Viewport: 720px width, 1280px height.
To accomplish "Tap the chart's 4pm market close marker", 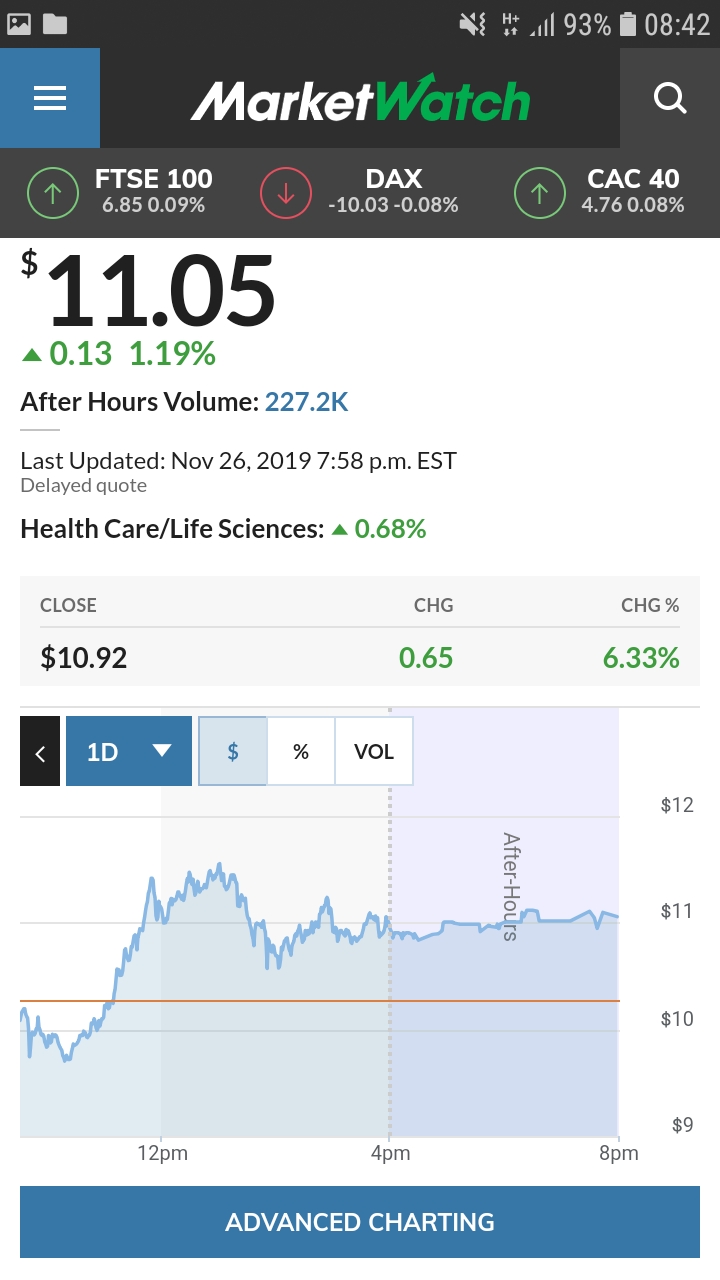I will click(390, 1153).
